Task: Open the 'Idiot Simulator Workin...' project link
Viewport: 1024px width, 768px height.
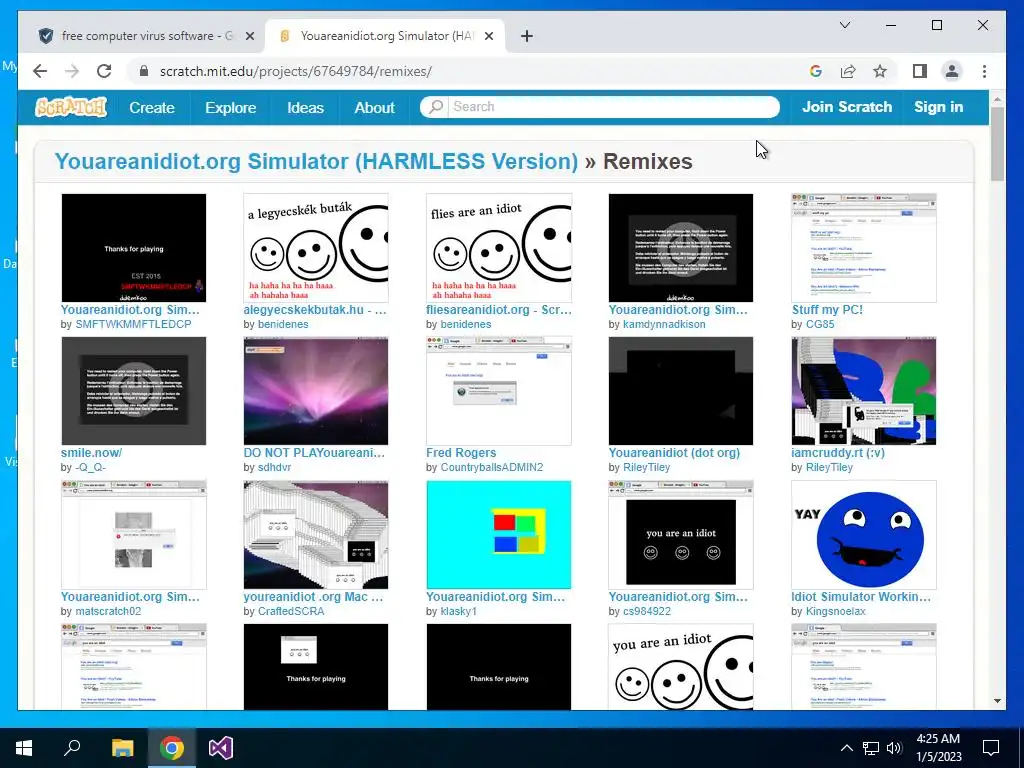Action: click(861, 596)
